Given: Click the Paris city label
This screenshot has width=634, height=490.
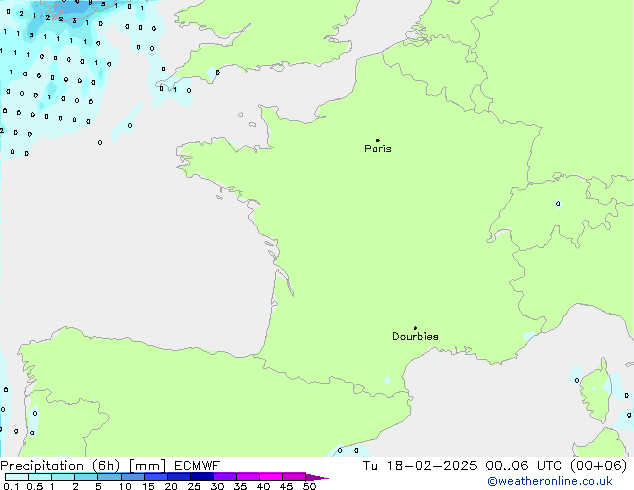Looking at the screenshot, I should [x=378, y=149].
